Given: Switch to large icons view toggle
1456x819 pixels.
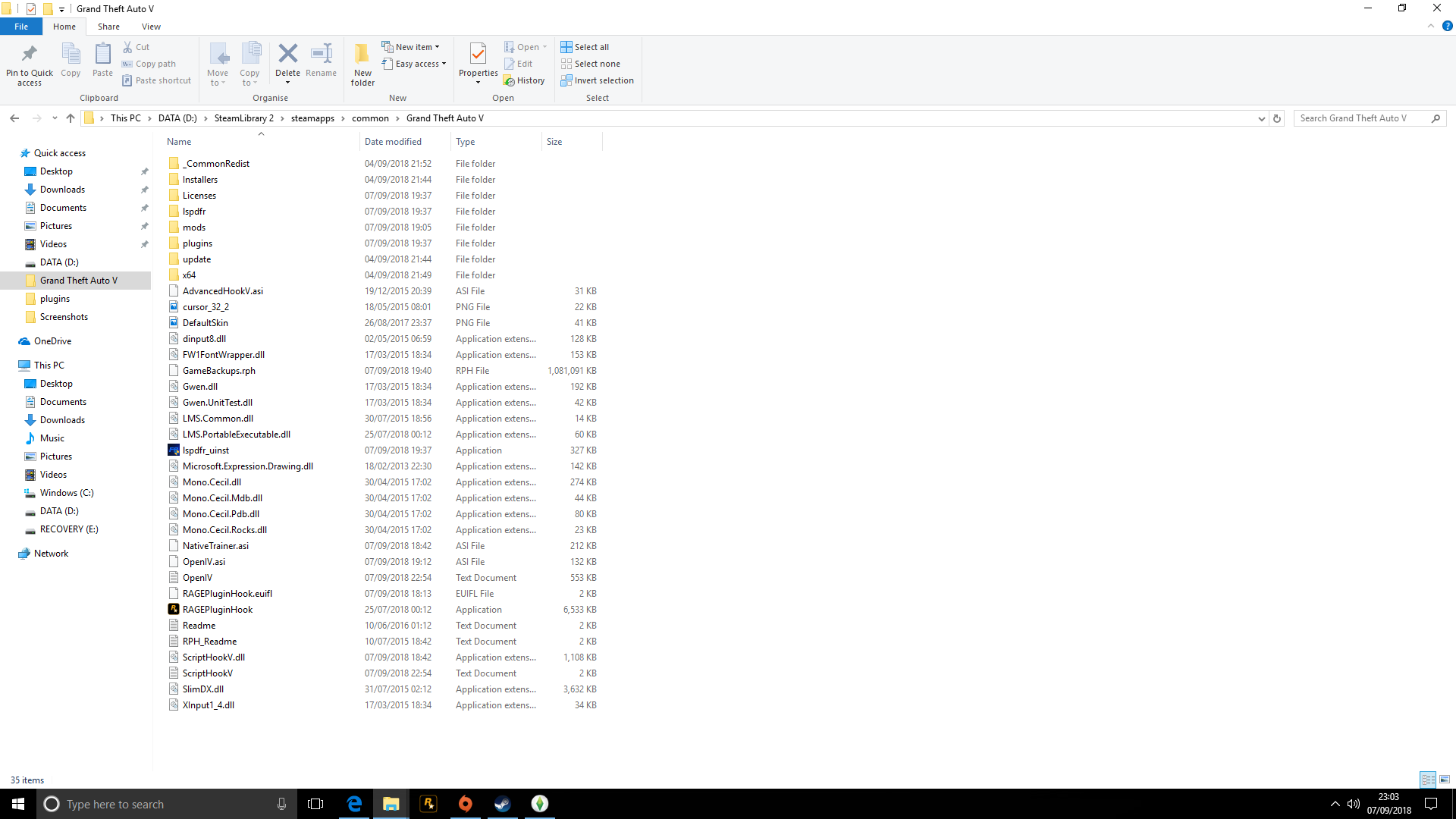Looking at the screenshot, I should pyautogui.click(x=1445, y=780).
